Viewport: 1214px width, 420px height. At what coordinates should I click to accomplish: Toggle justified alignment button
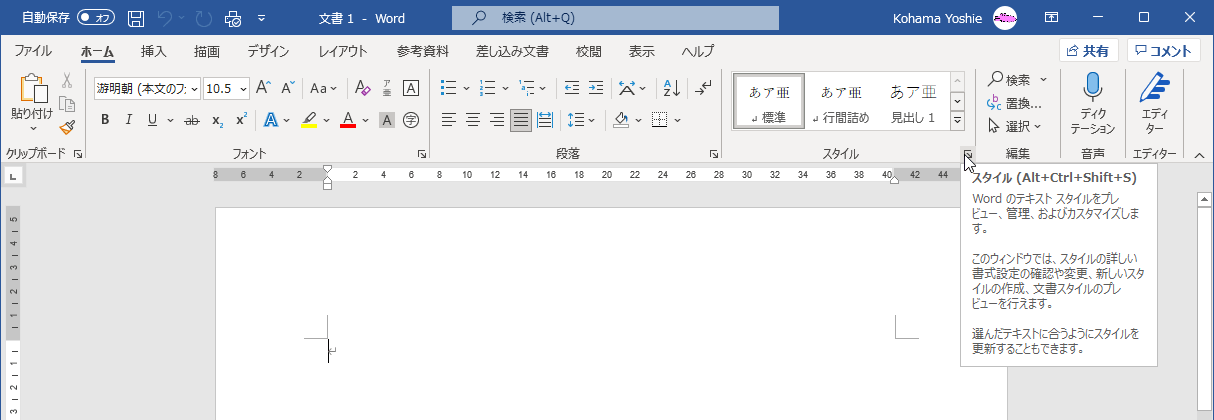[x=521, y=121]
